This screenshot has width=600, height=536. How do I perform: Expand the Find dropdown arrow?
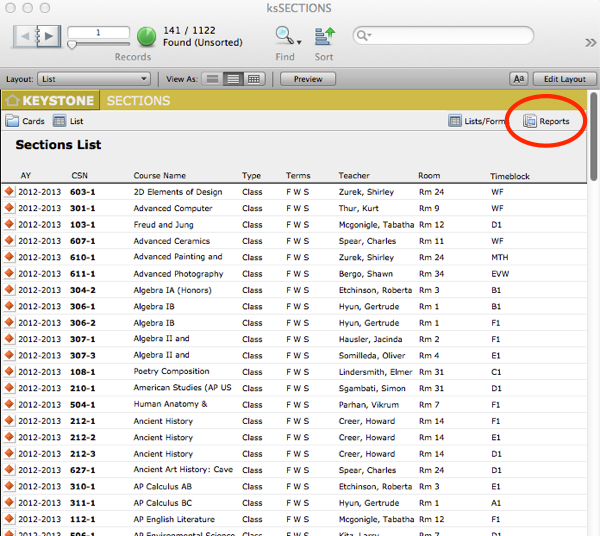[x=299, y=42]
